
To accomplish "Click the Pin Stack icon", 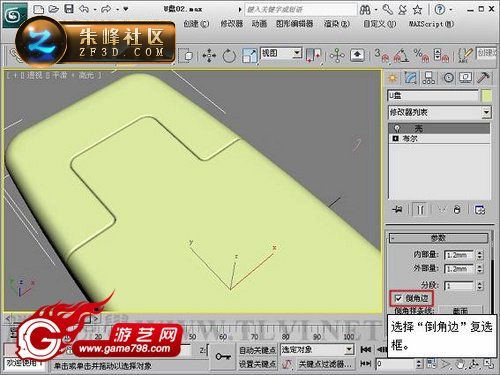I will [397, 210].
